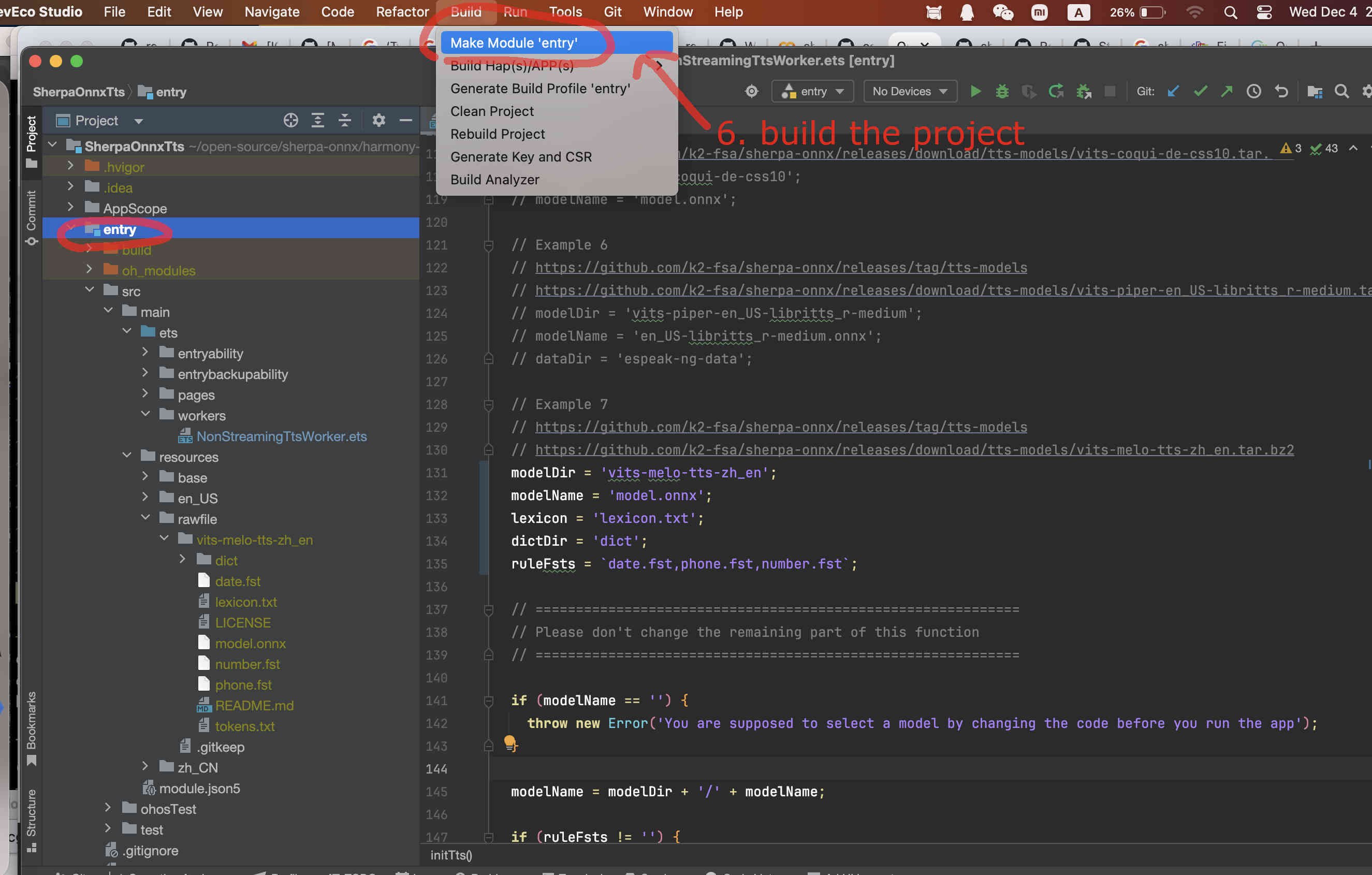
Task: Select Clean Project menu item
Action: [x=557, y=111]
